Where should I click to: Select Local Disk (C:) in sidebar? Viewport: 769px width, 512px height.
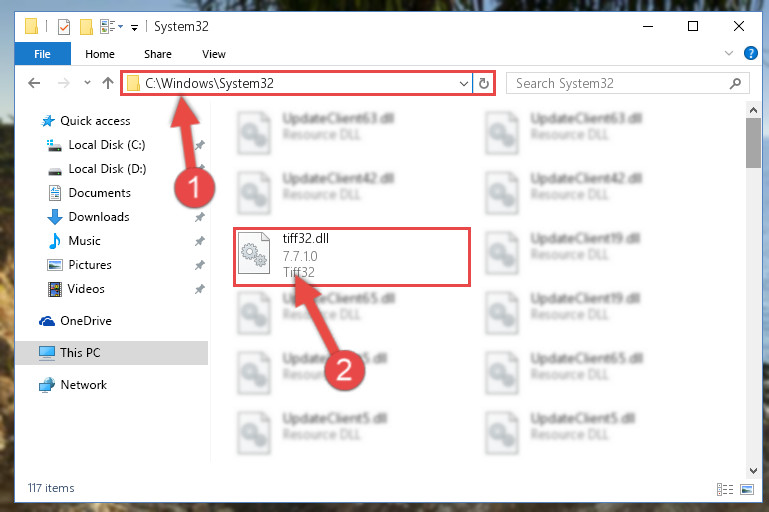[106, 145]
